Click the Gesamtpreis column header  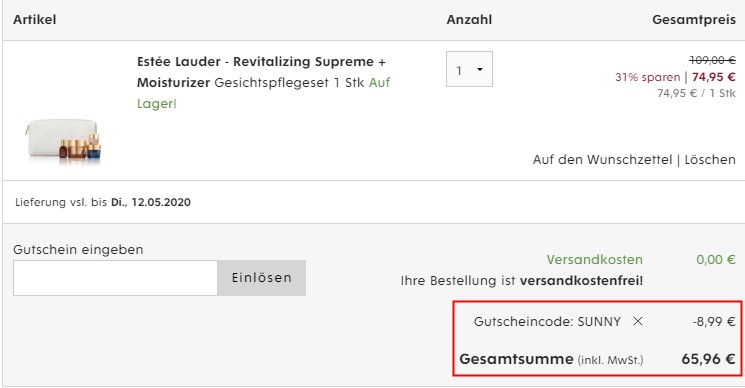tap(694, 20)
